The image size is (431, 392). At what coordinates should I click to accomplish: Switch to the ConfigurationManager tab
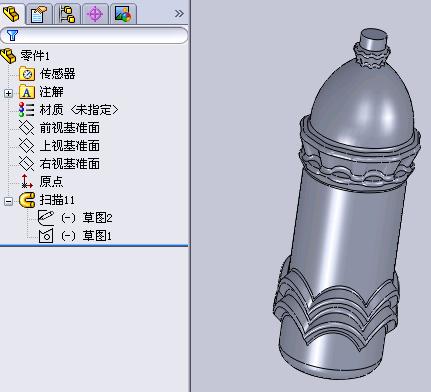[x=67, y=14]
